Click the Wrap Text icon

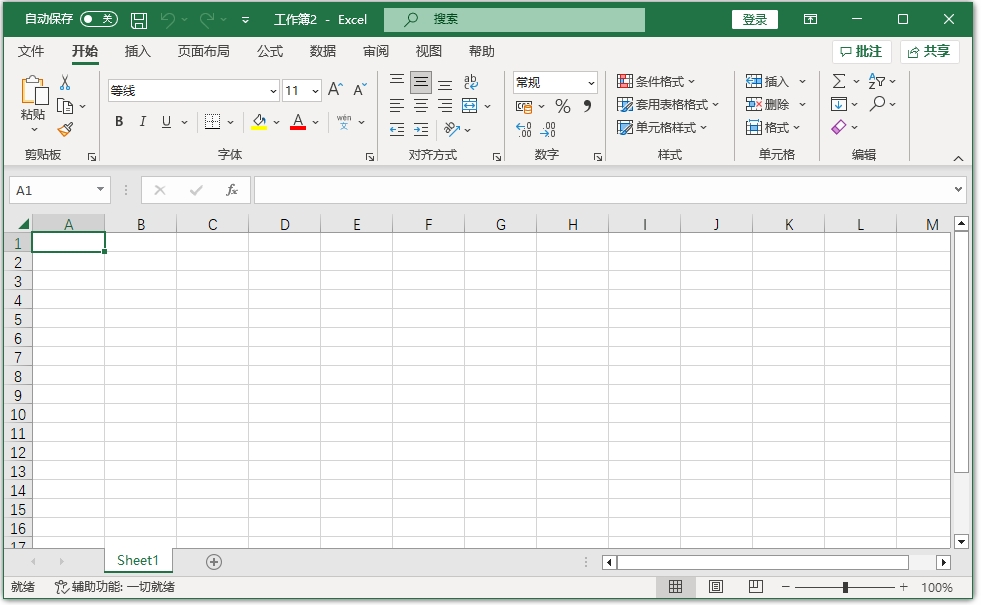point(471,82)
